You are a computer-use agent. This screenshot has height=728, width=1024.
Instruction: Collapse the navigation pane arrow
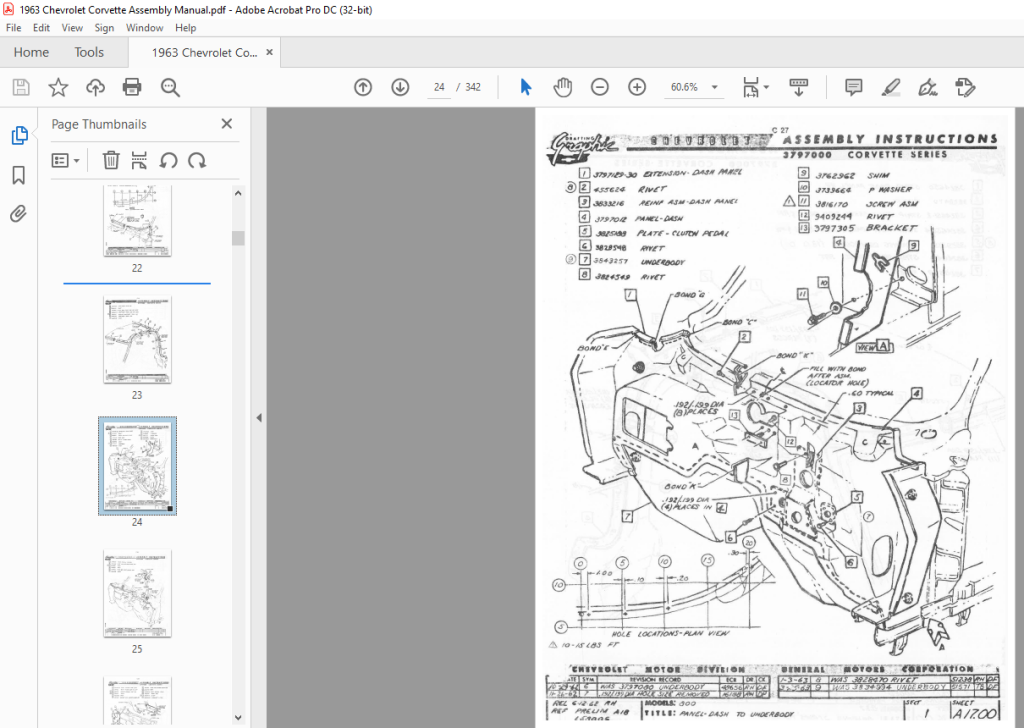(x=259, y=418)
